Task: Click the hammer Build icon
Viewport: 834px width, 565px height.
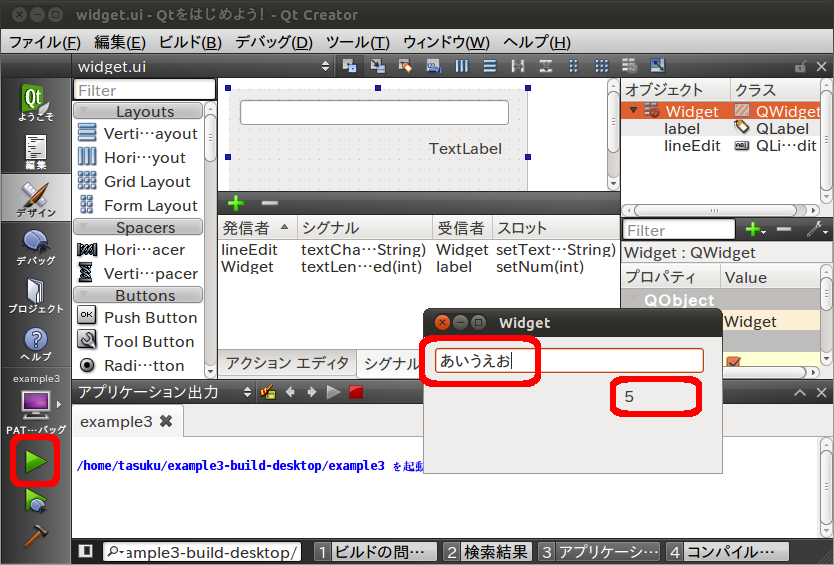Action: point(36,535)
